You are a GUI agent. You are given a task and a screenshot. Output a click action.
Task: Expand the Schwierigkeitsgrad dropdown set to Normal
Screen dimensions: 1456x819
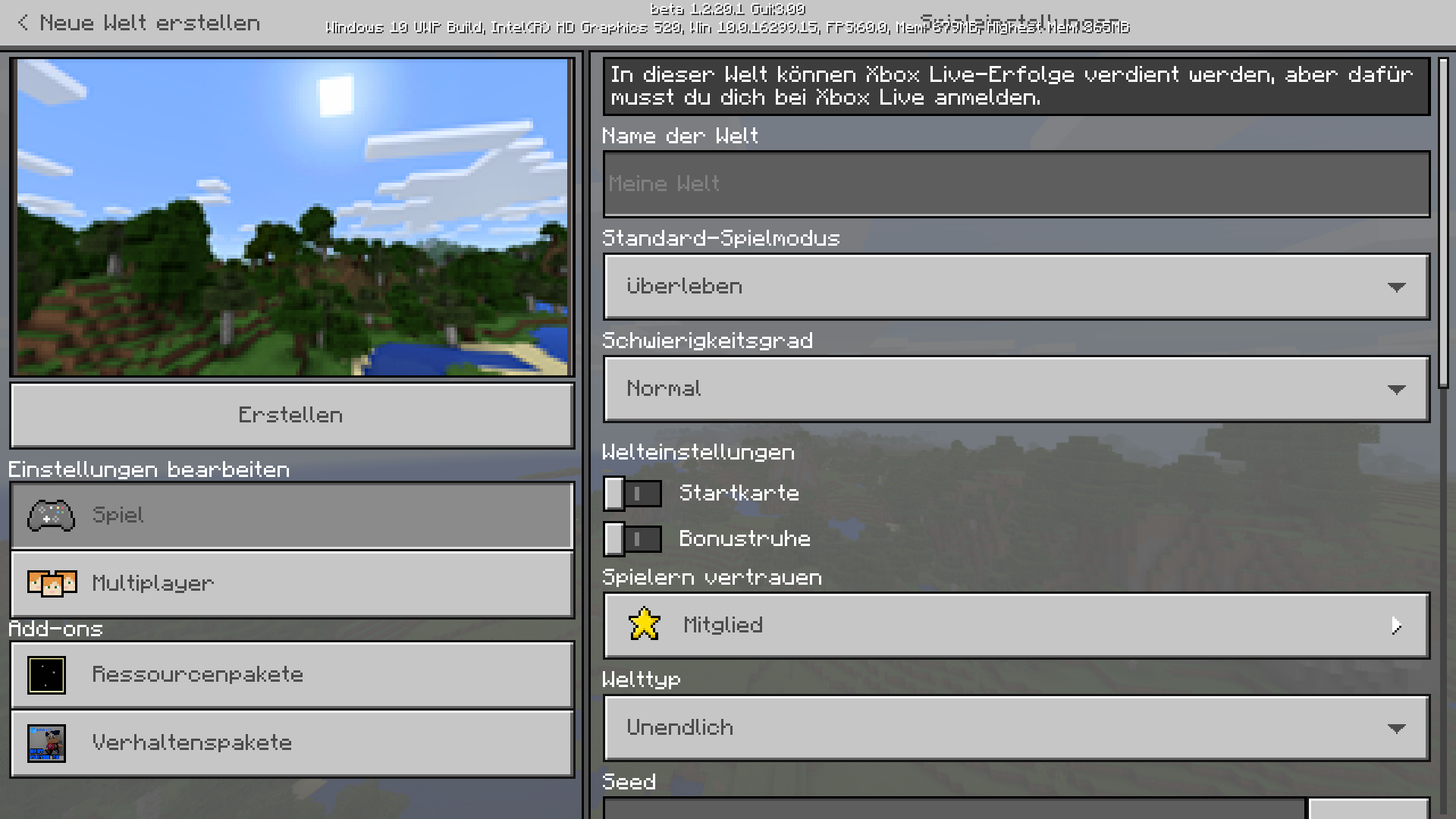[x=1016, y=389]
